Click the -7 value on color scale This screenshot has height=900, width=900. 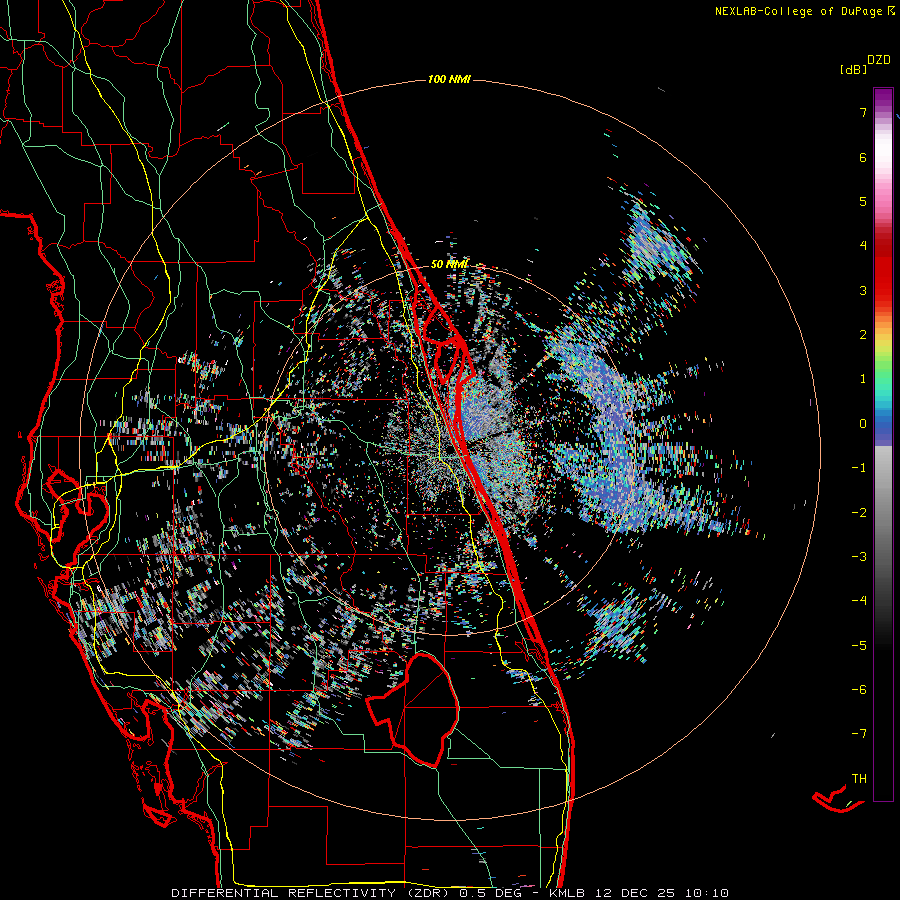tap(859, 734)
